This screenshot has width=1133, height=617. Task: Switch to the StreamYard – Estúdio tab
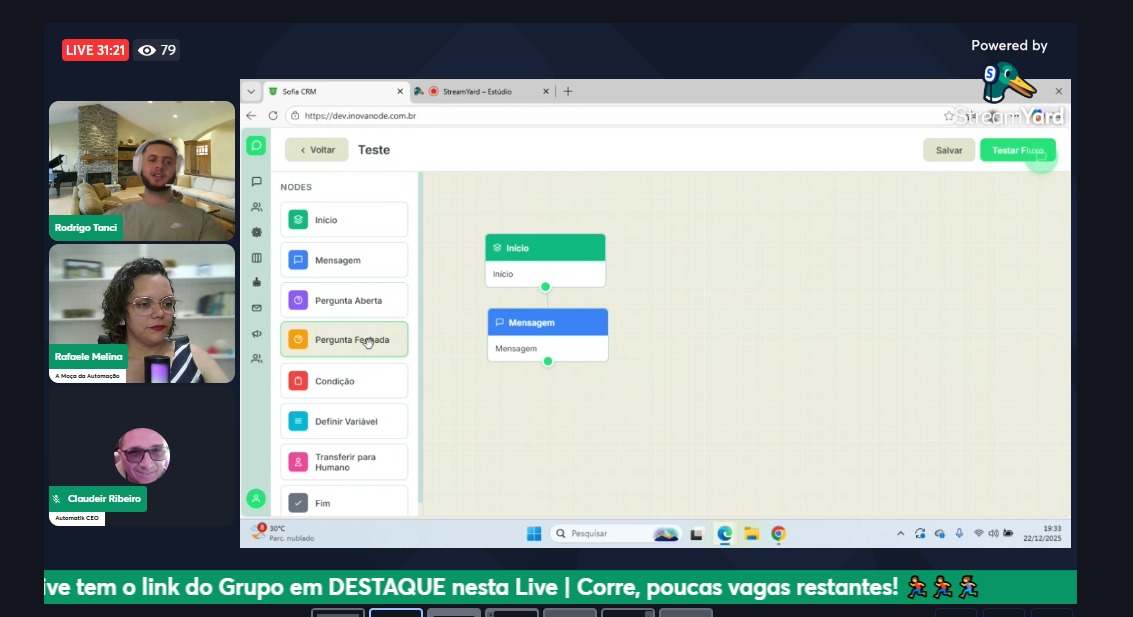click(x=483, y=91)
